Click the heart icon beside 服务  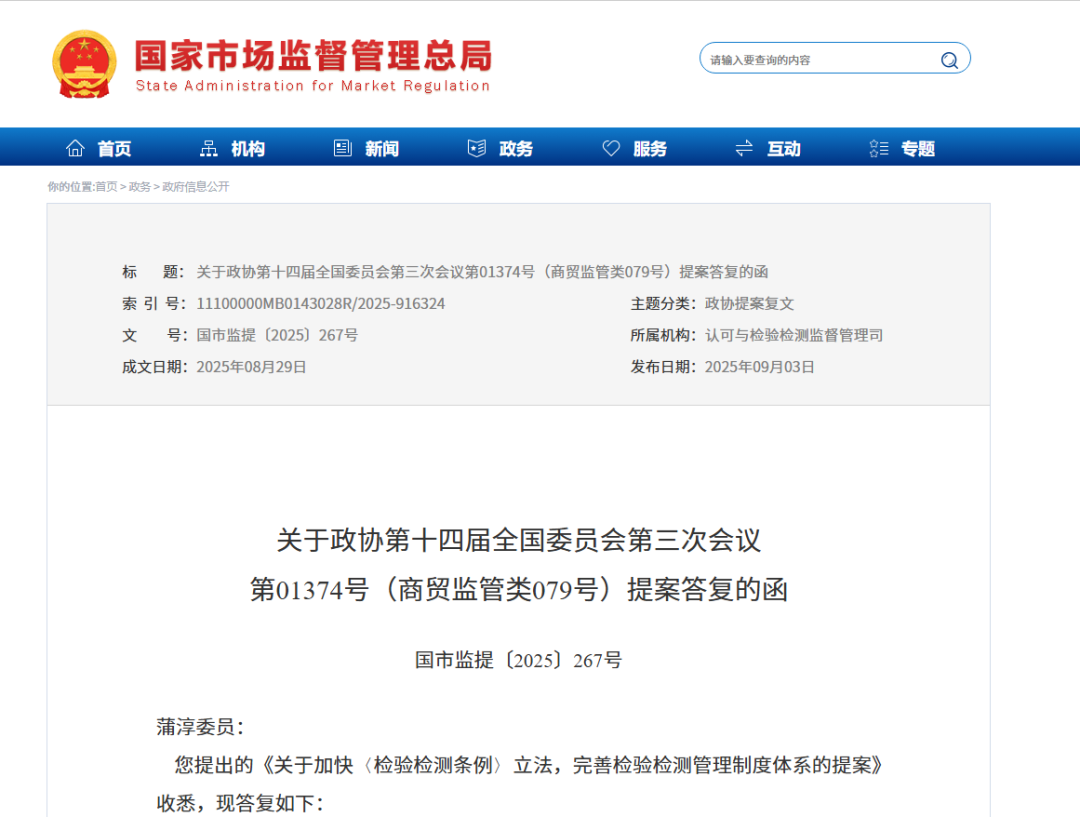[x=611, y=148]
